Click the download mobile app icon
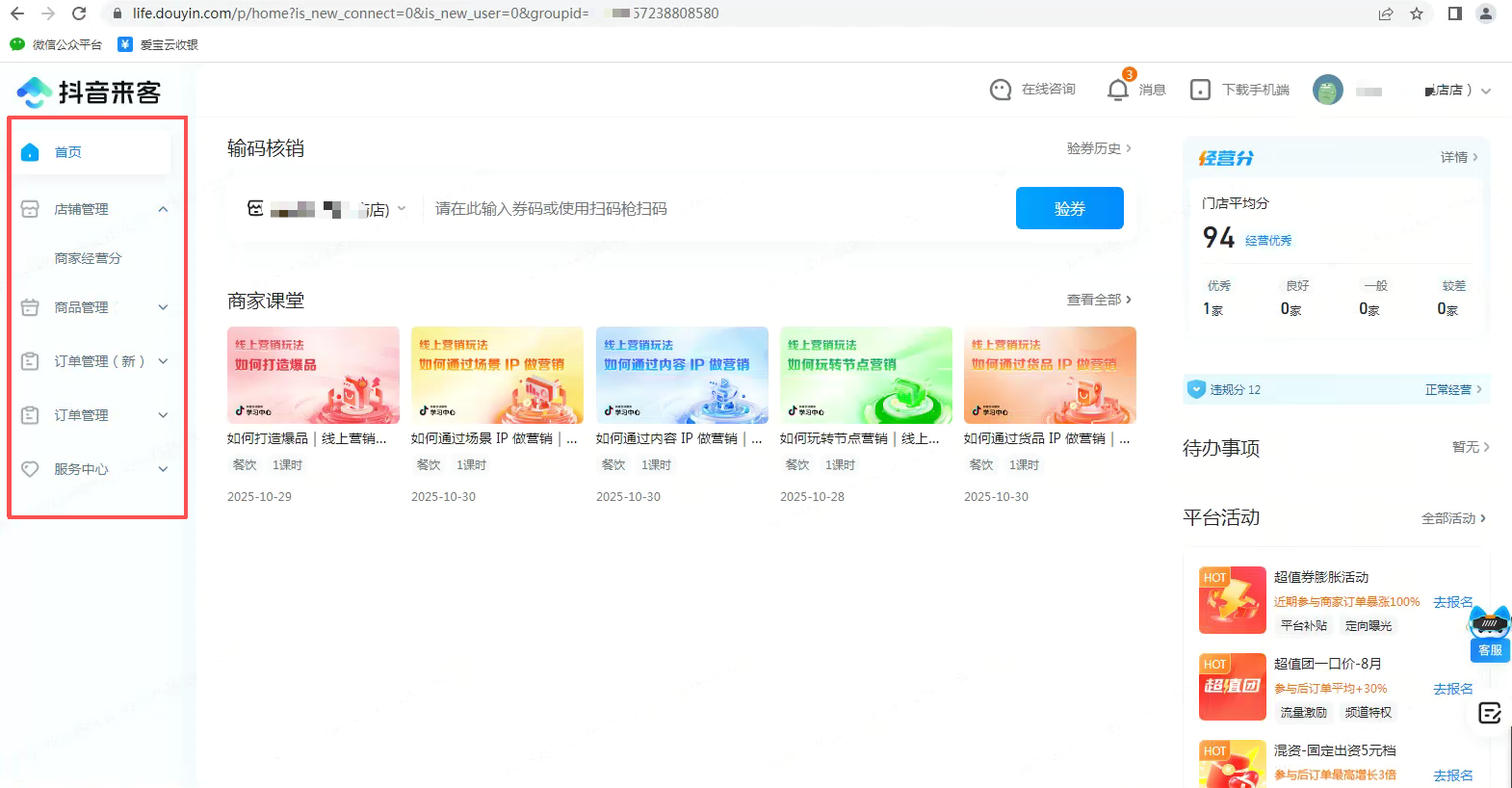 point(1200,90)
